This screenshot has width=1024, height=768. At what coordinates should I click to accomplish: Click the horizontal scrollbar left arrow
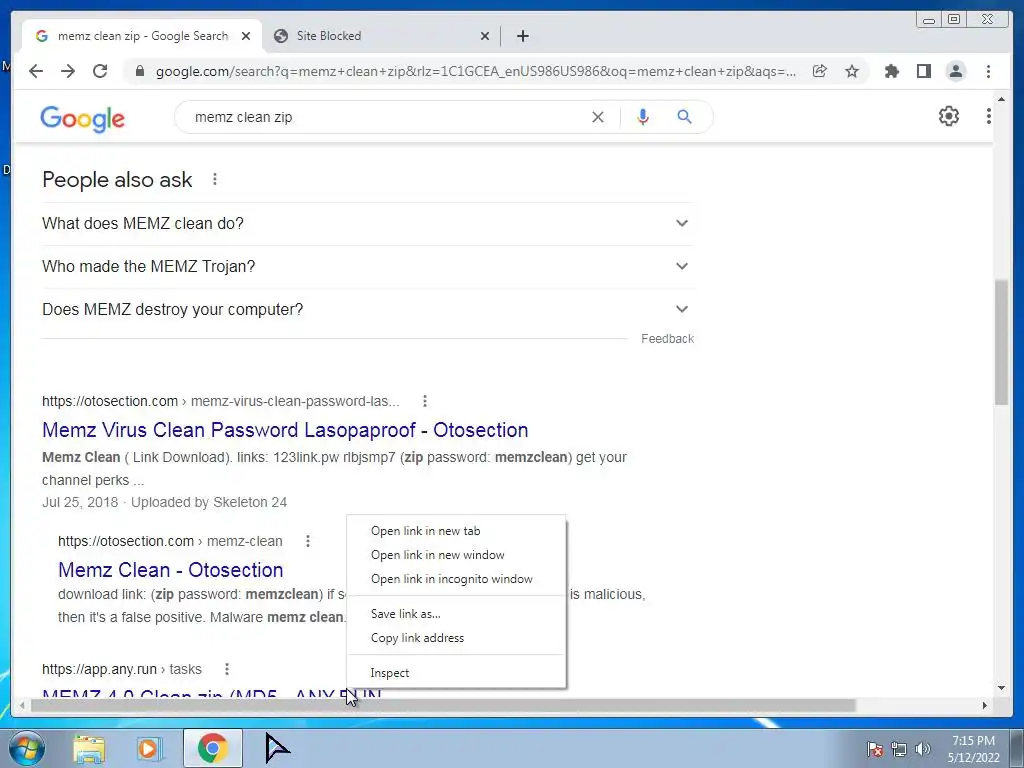coord(22,705)
